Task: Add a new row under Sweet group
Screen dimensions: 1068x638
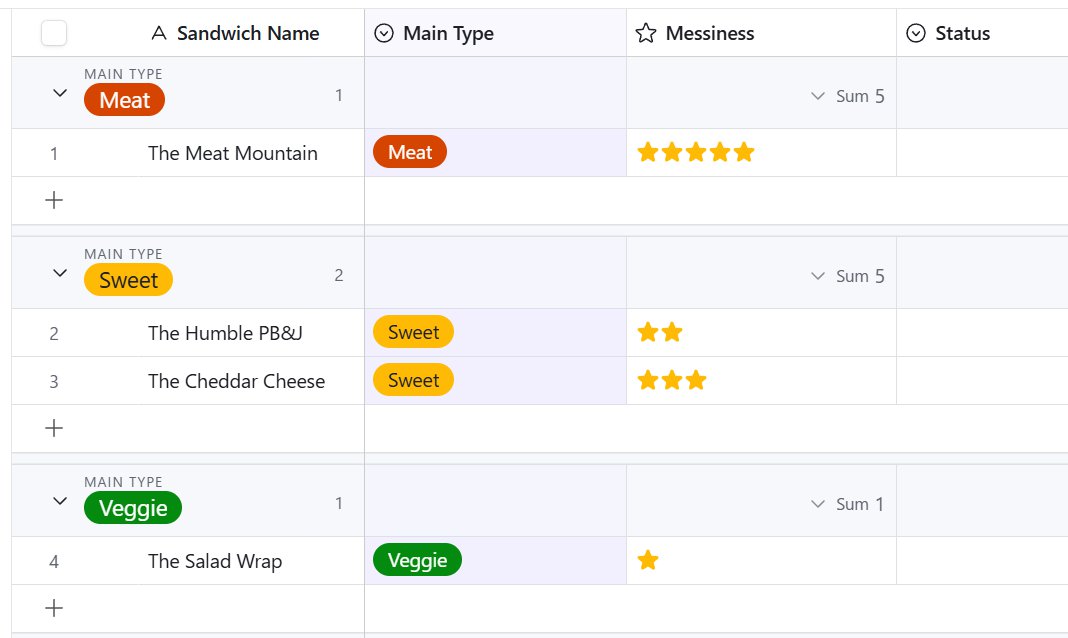Action: (55, 428)
